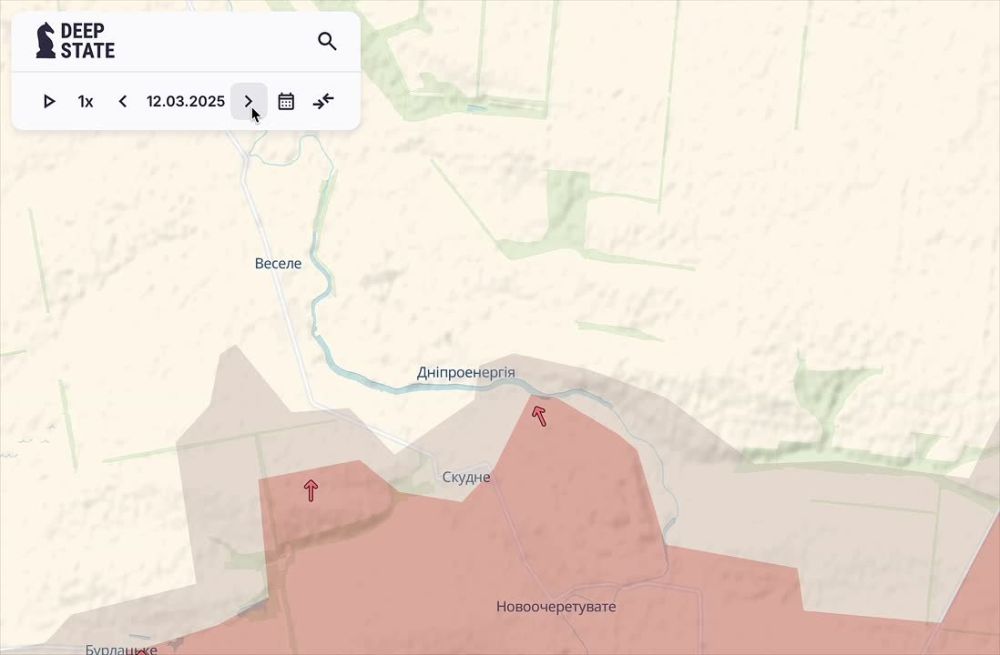1000x655 pixels.
Task: Click the Скудне settlement label
Action: point(466,477)
